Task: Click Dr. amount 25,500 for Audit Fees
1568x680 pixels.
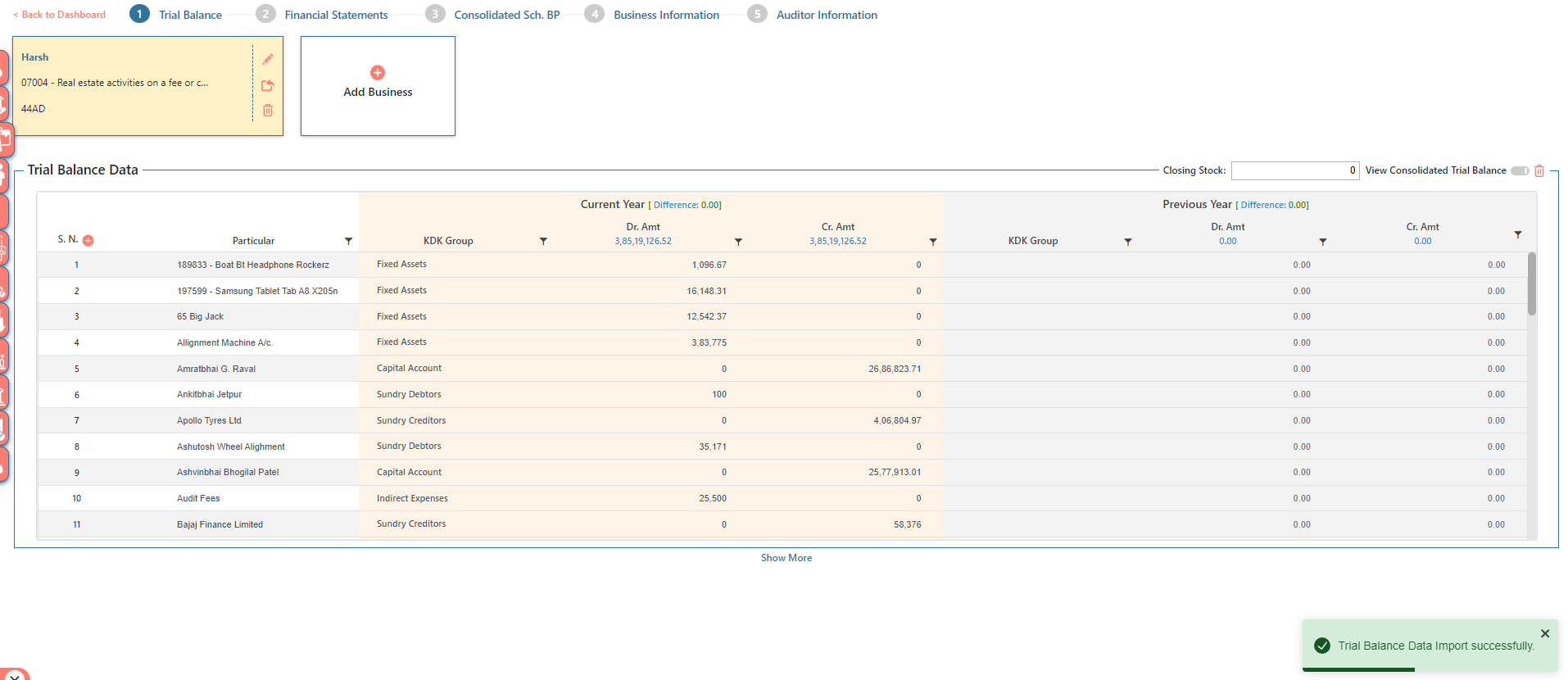Action: [x=713, y=498]
